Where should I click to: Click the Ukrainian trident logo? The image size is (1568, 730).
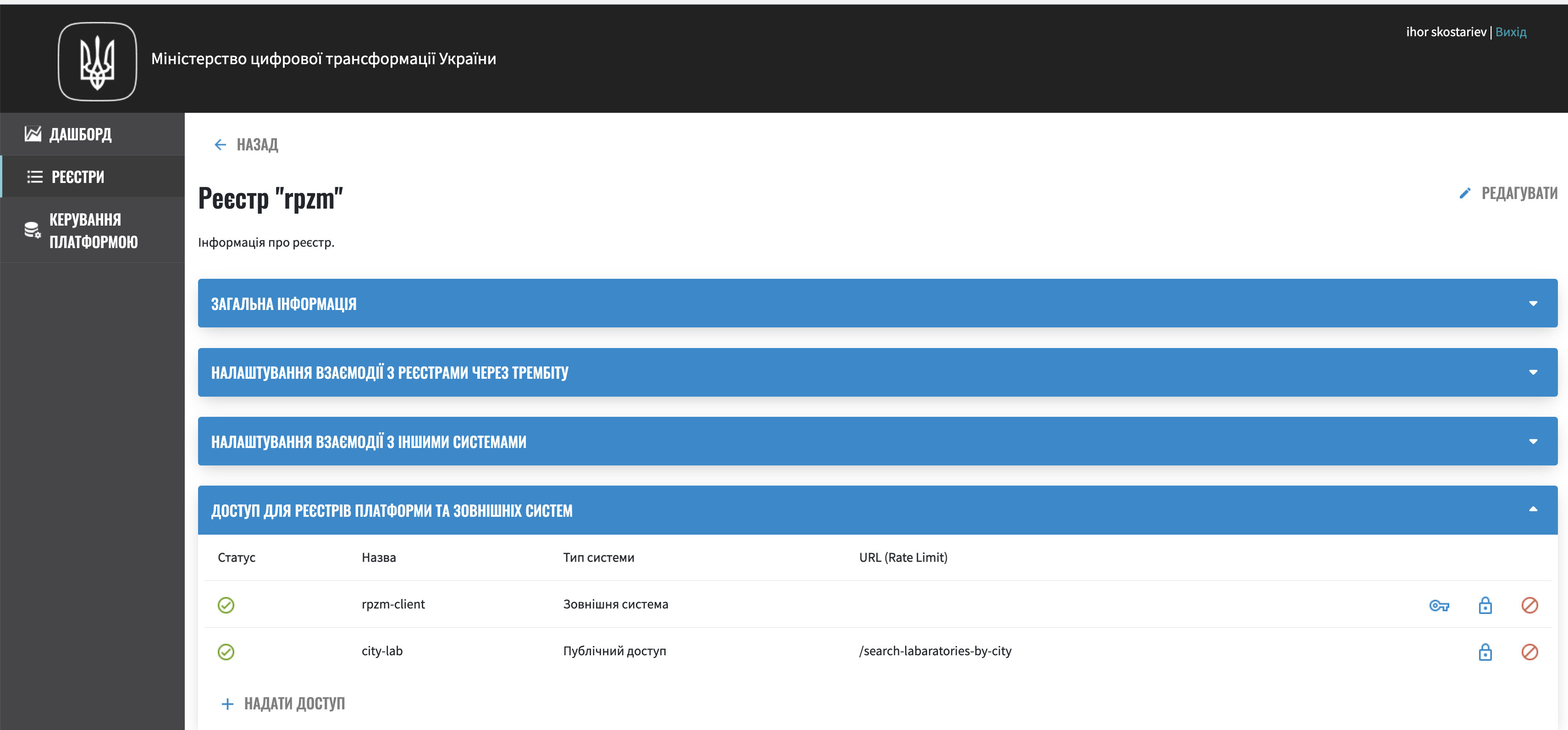click(x=97, y=61)
